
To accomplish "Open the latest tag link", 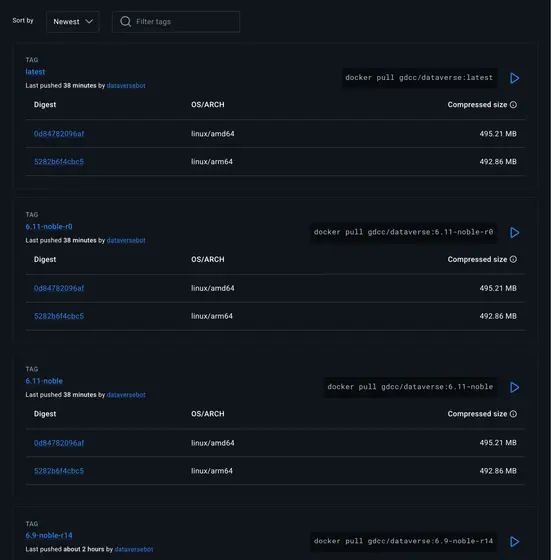I will point(35,72).
